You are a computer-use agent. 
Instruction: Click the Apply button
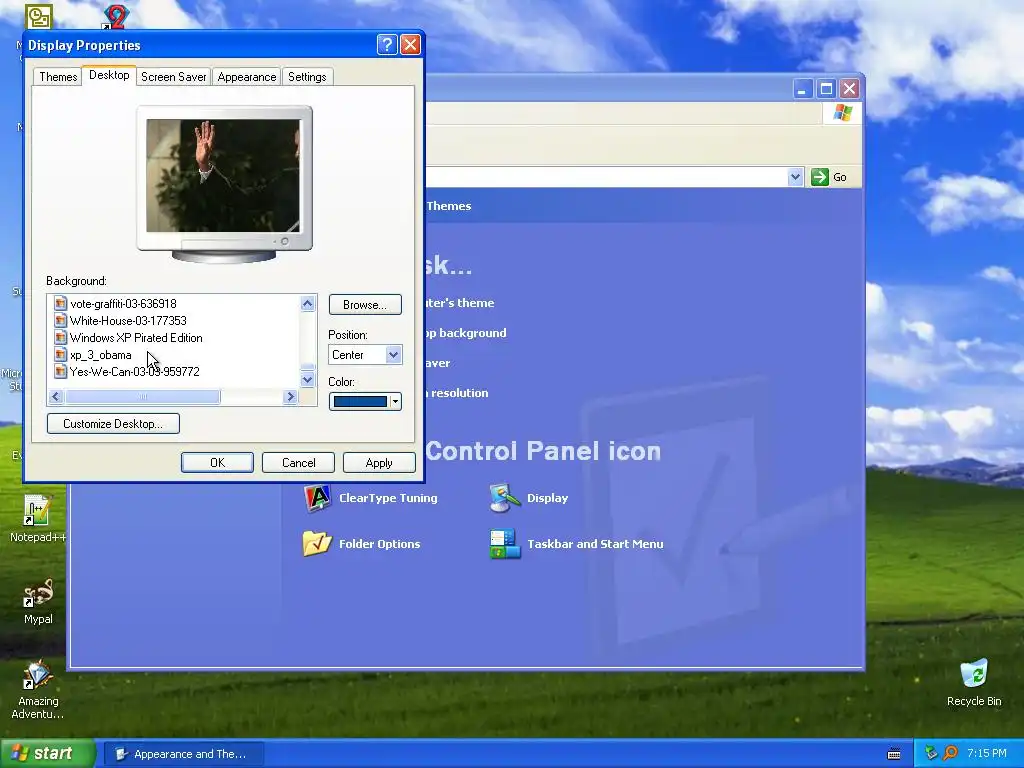pos(379,462)
